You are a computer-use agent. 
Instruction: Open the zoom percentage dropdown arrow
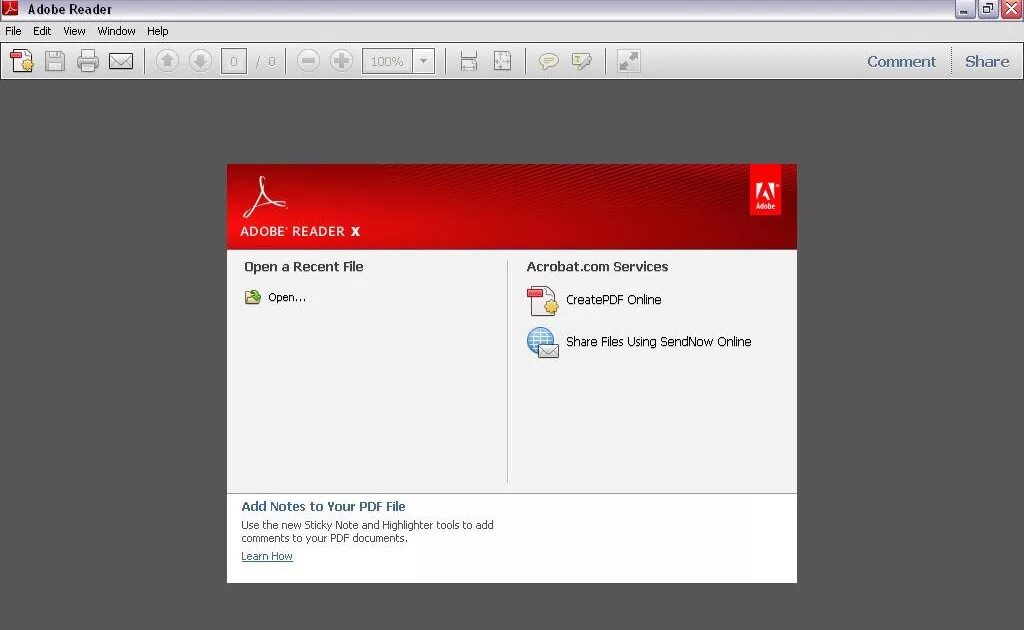(x=424, y=61)
